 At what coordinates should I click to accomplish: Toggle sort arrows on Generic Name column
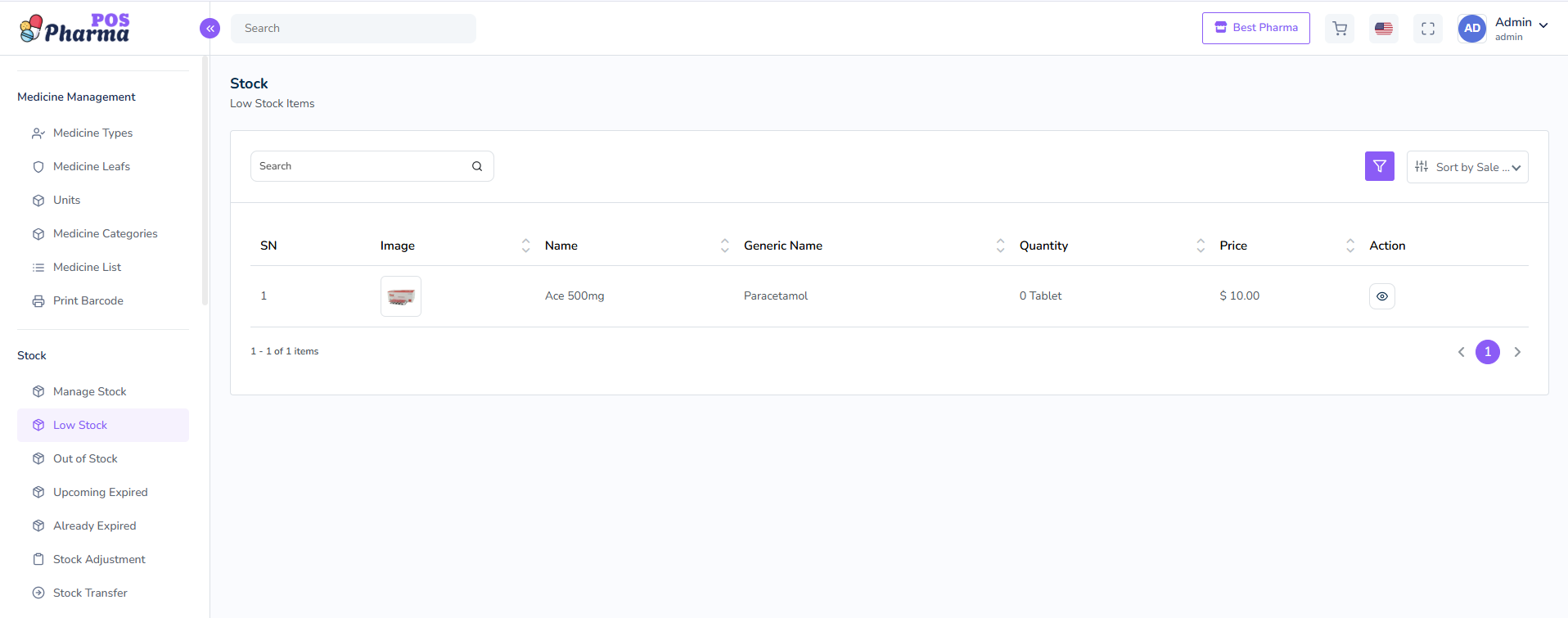point(1000,246)
